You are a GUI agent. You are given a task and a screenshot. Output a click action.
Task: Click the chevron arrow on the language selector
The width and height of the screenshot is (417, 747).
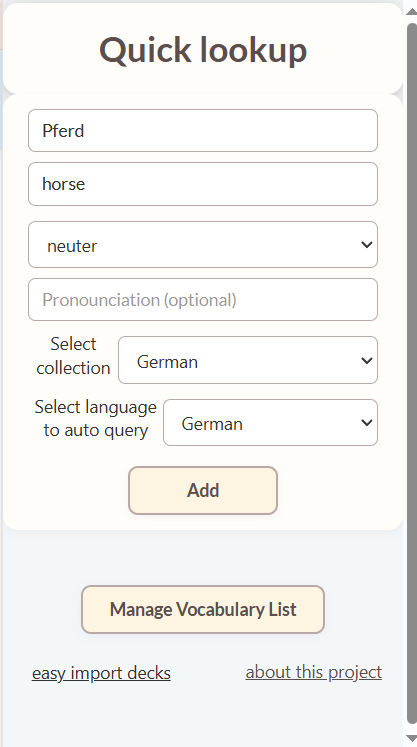[x=366, y=423]
